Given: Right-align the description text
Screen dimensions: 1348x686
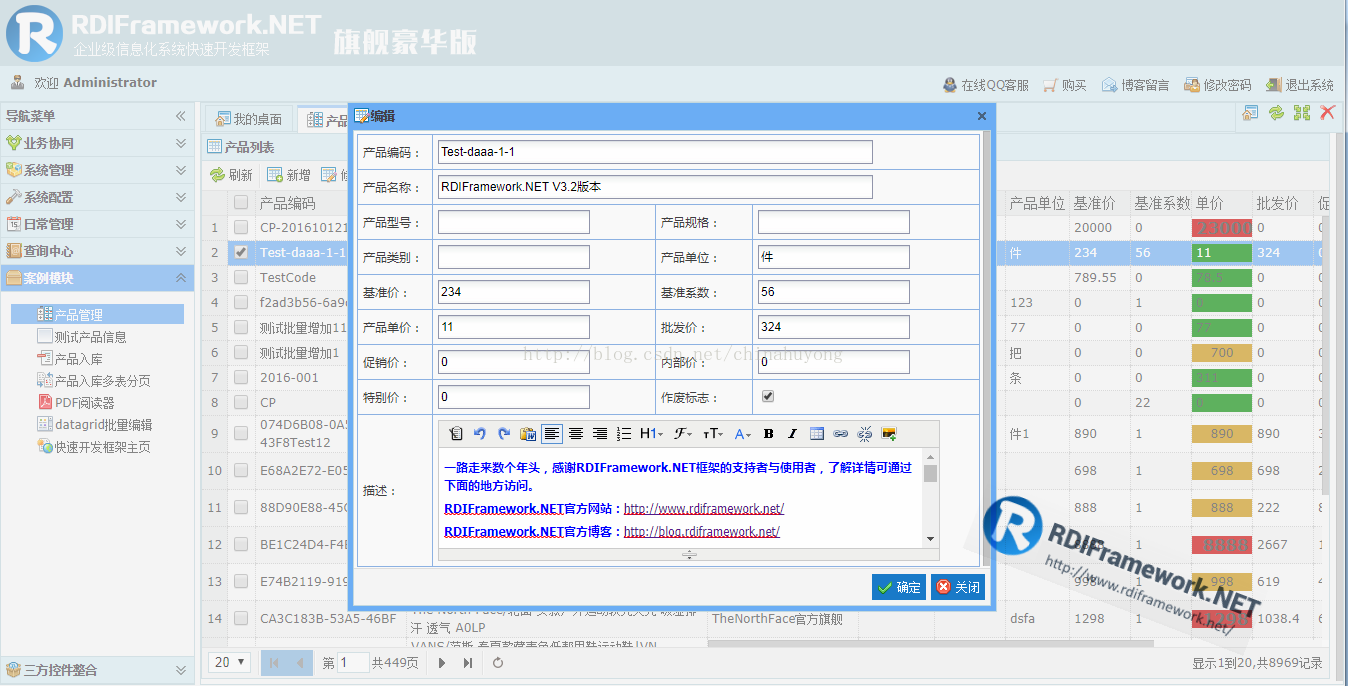Looking at the screenshot, I should pos(600,433).
